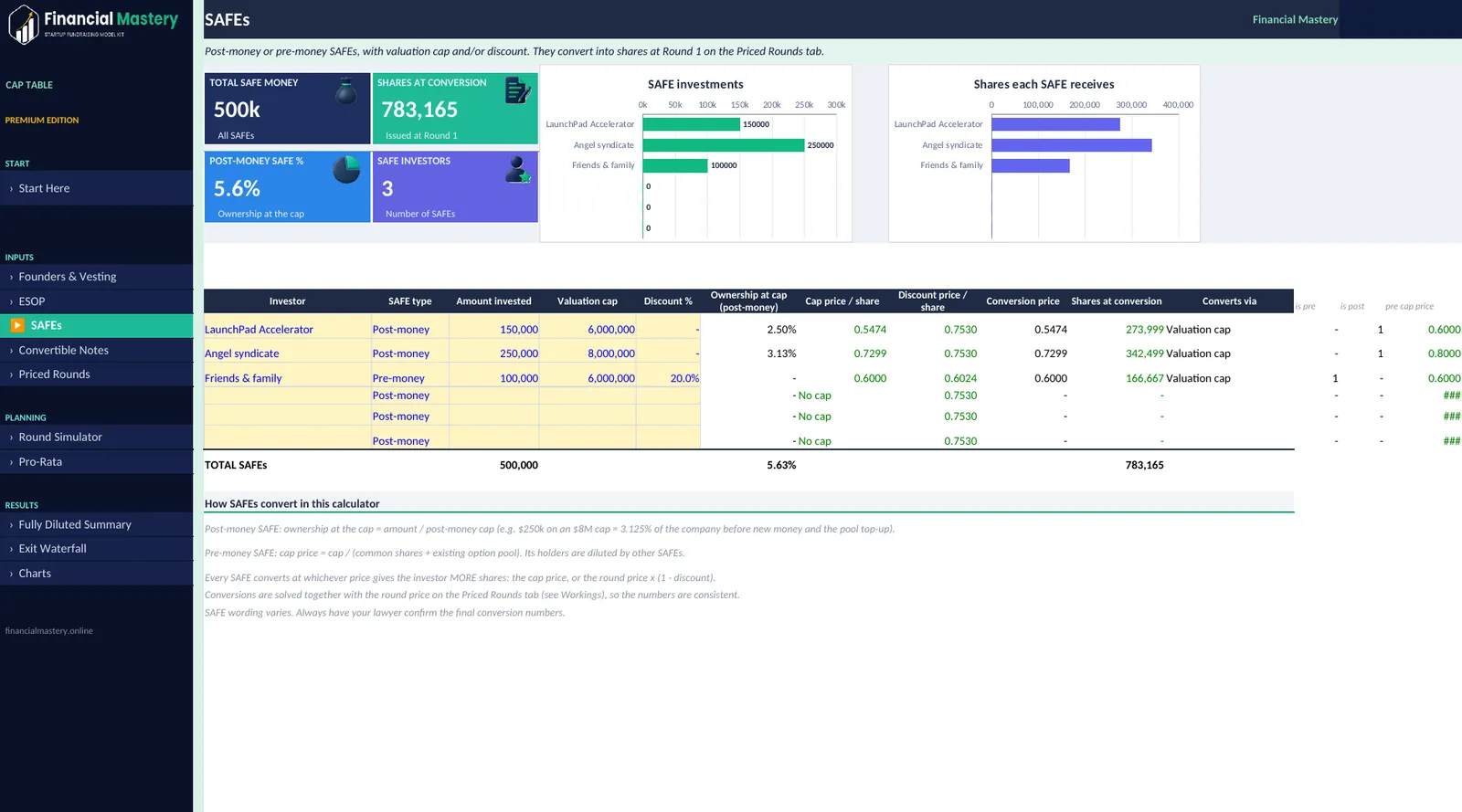
Task: Open the Convertible Notes section
Action: pyautogui.click(x=97, y=350)
